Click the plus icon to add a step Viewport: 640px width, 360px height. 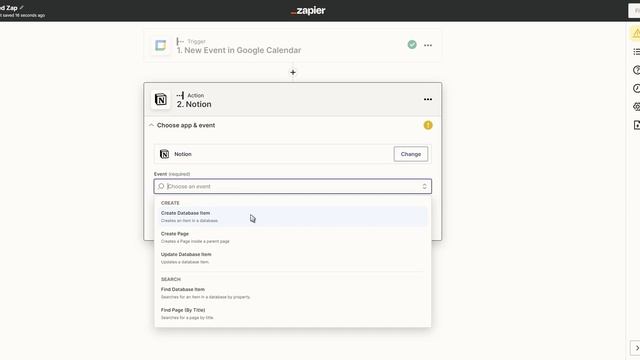[x=293, y=72]
